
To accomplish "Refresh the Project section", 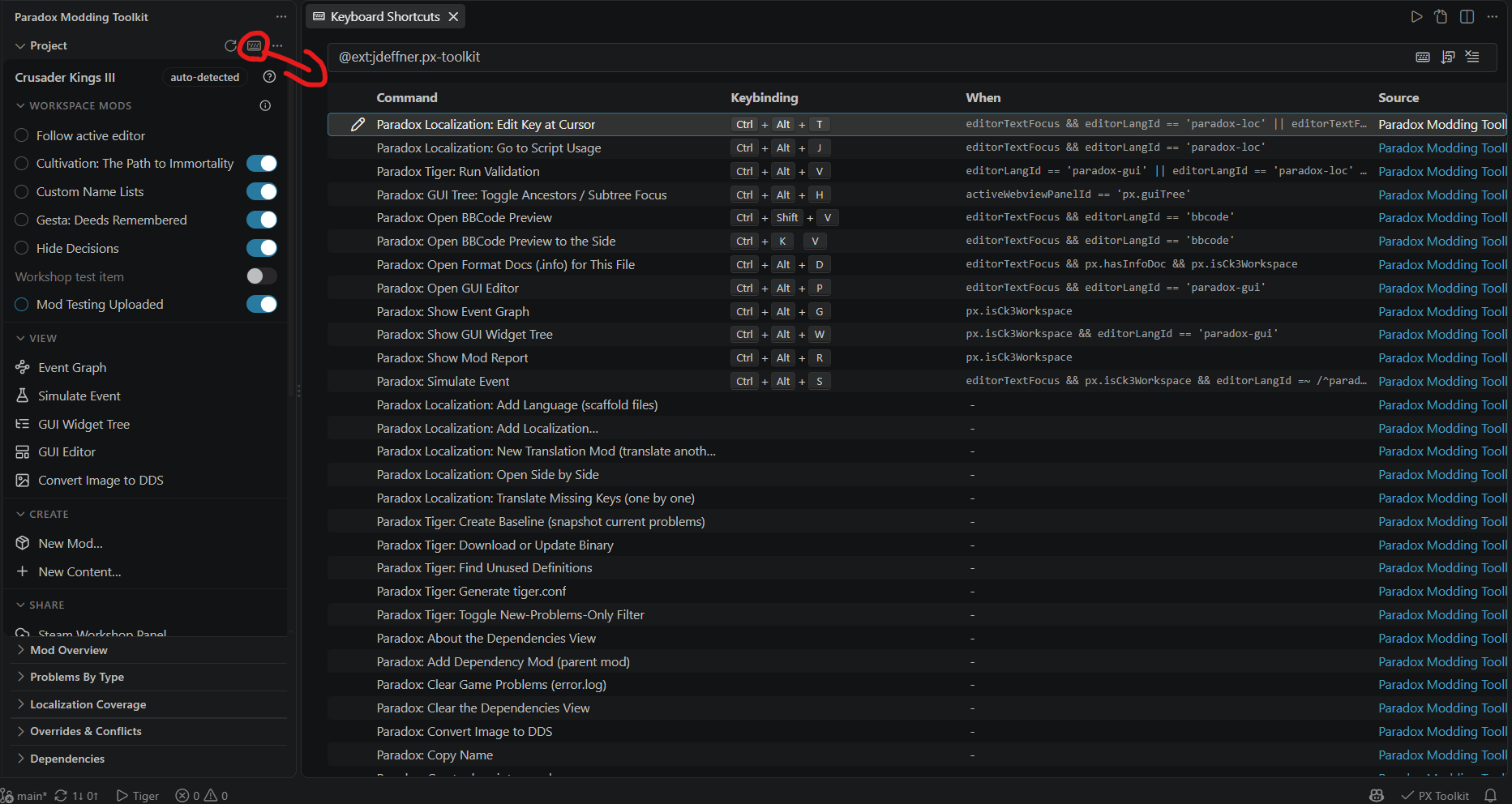I will (231, 45).
